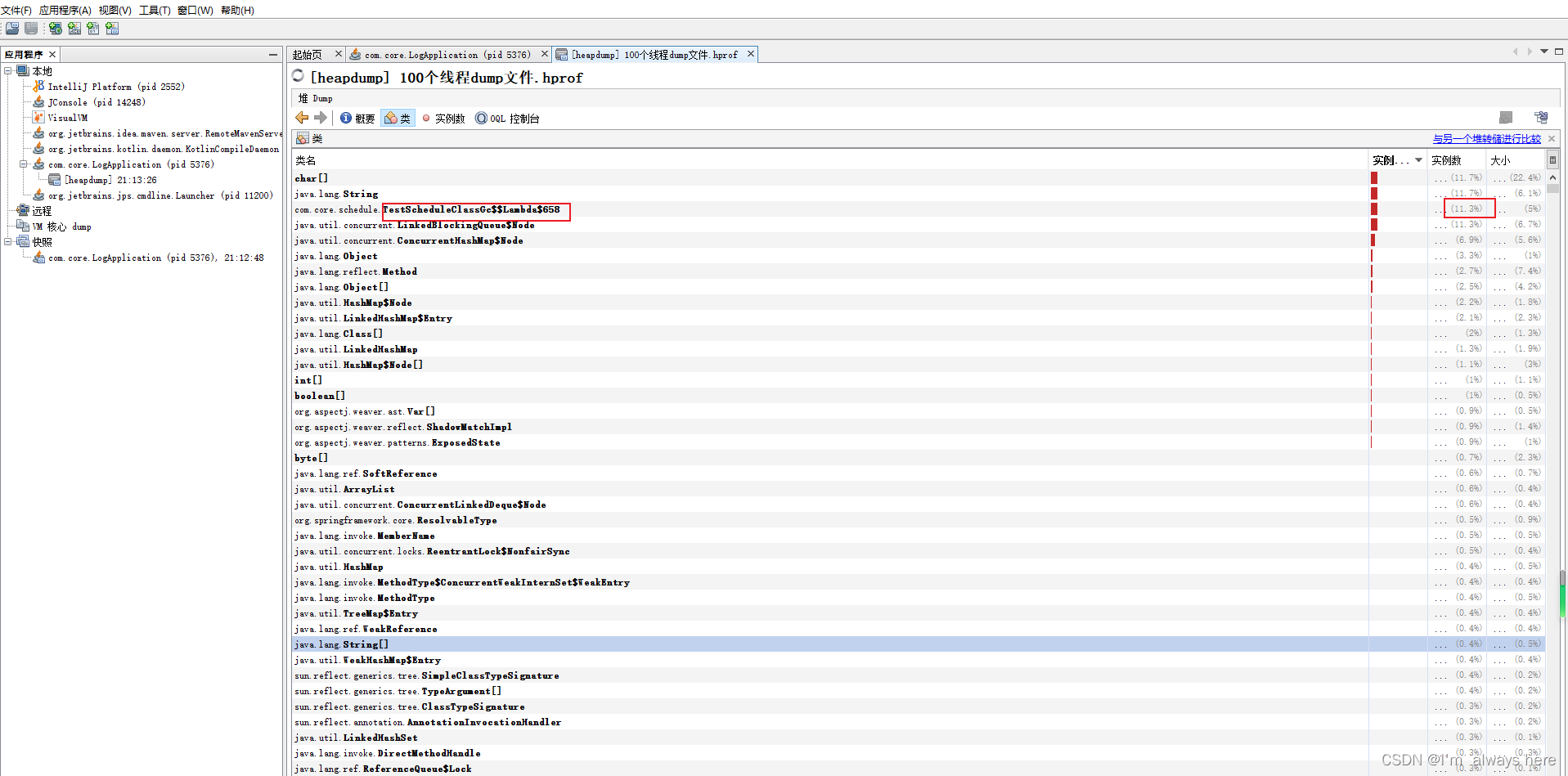Click the forward arrow in heap dump toolbar
Viewport: 1568px width, 776px height.
point(321,118)
